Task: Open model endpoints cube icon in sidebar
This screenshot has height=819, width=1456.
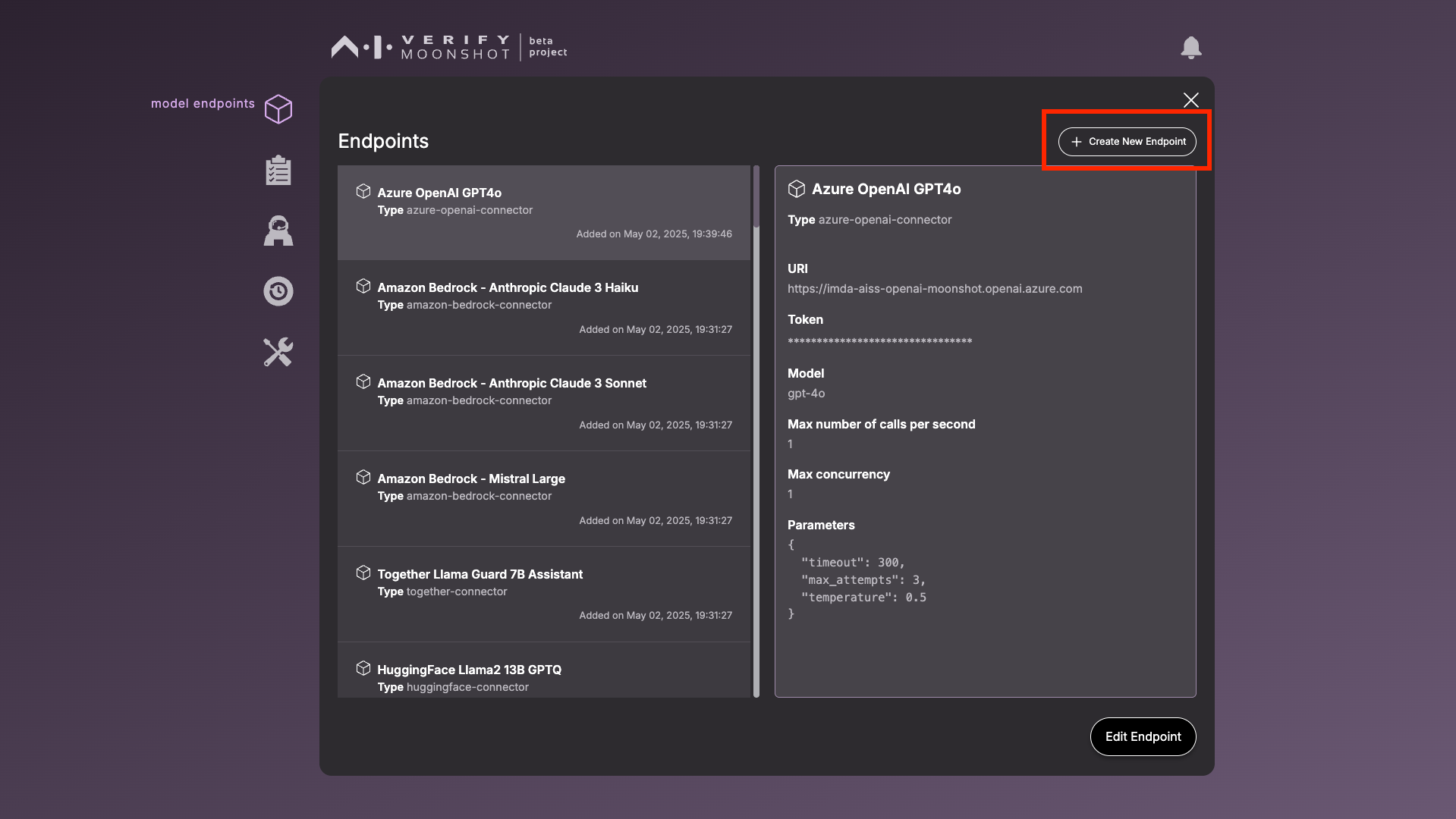Action: point(278,108)
